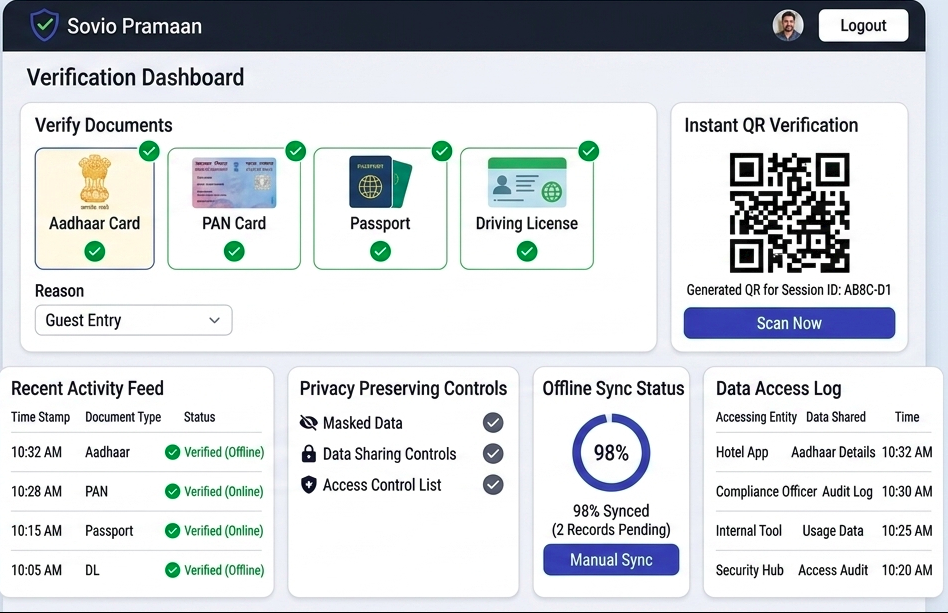This screenshot has width=948, height=613.
Task: Click the Aadhaar emblem image
Action: click(95, 181)
